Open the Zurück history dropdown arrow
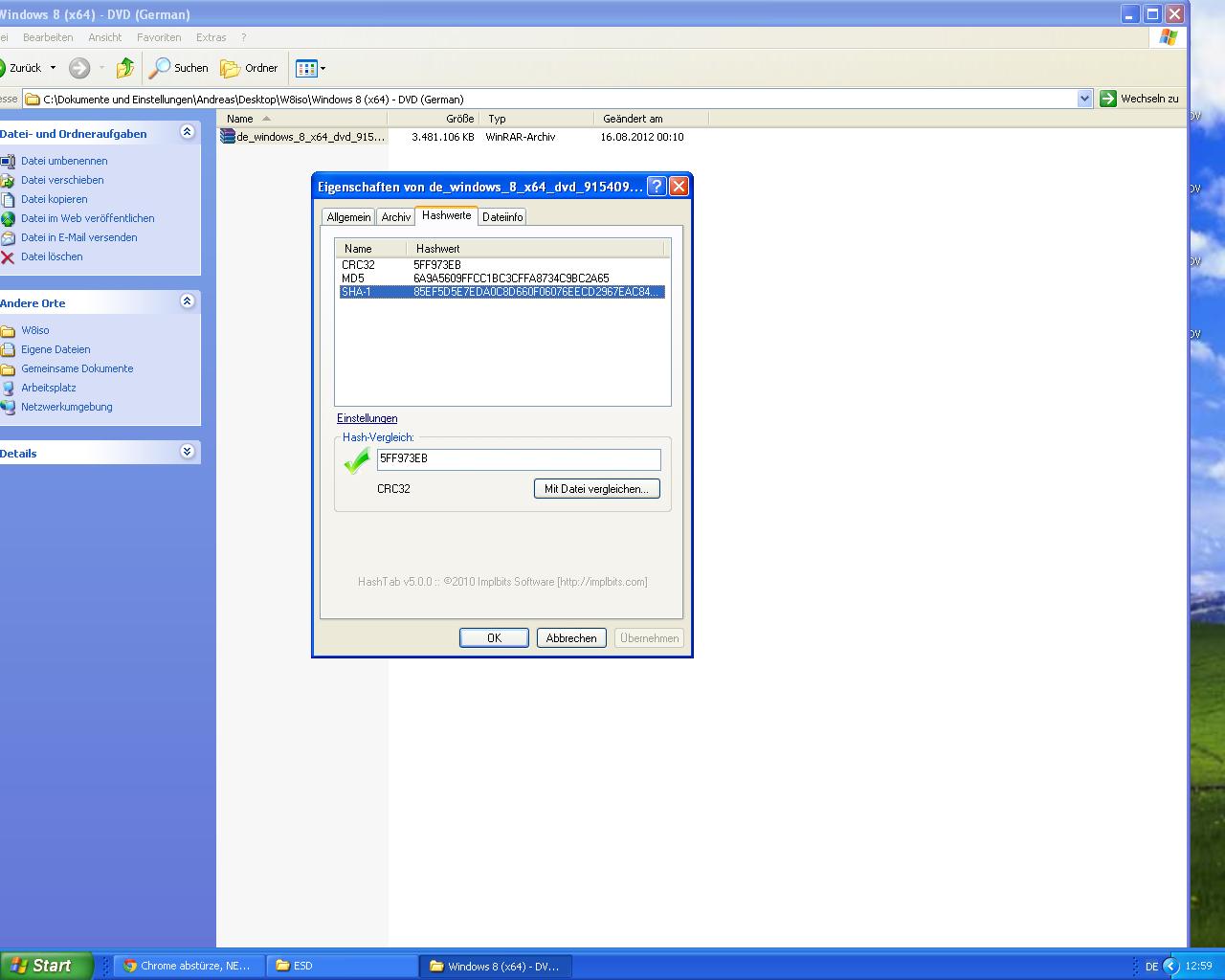This screenshot has height=980, width=1225. click(53, 68)
